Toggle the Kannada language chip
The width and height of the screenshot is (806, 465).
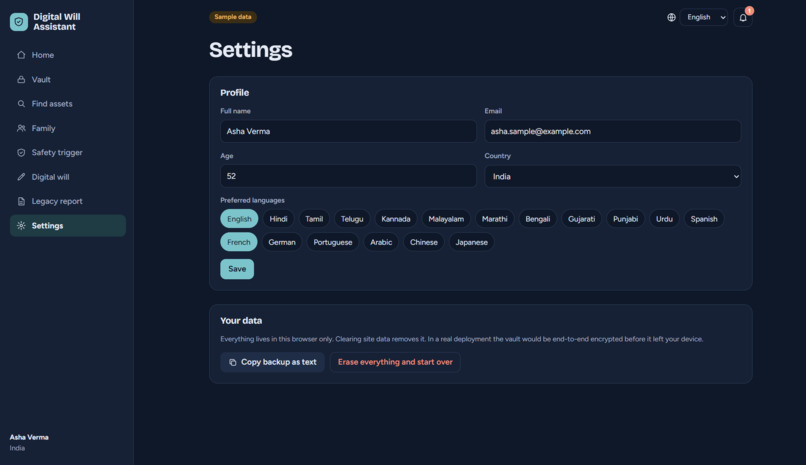396,219
